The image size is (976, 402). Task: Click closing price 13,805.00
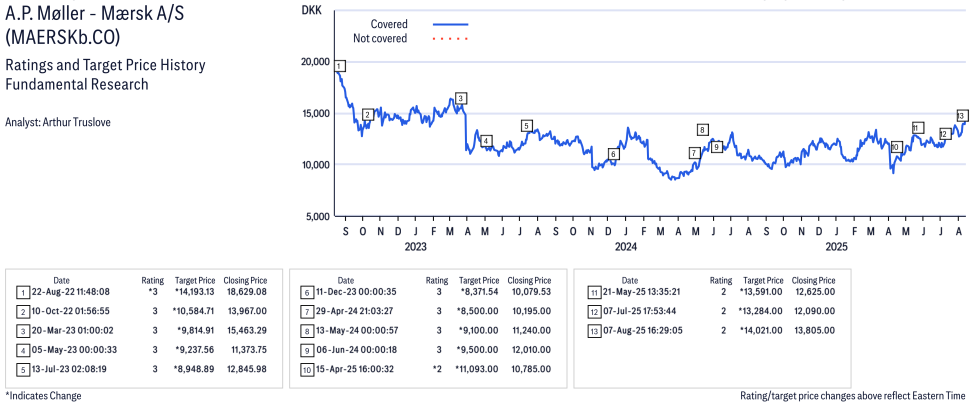pos(813,330)
